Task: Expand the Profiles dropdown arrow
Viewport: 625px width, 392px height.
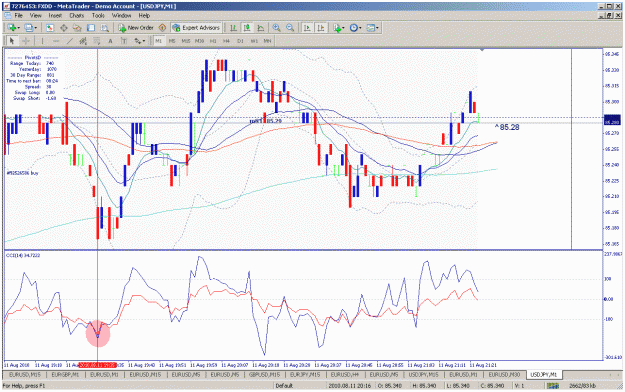Action: pyautogui.click(x=35, y=28)
